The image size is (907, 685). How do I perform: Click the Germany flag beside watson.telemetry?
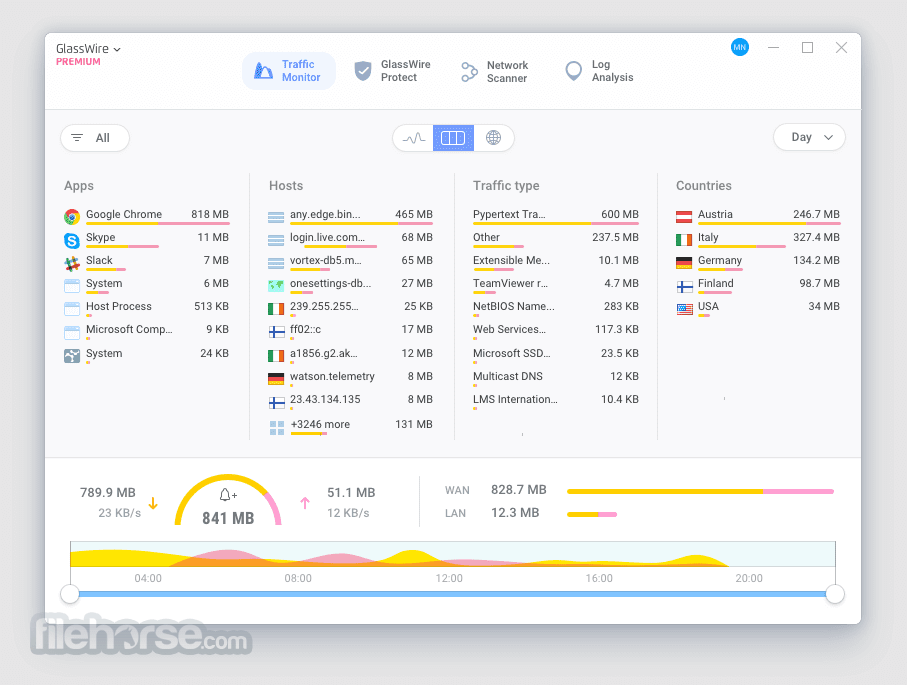pos(276,379)
